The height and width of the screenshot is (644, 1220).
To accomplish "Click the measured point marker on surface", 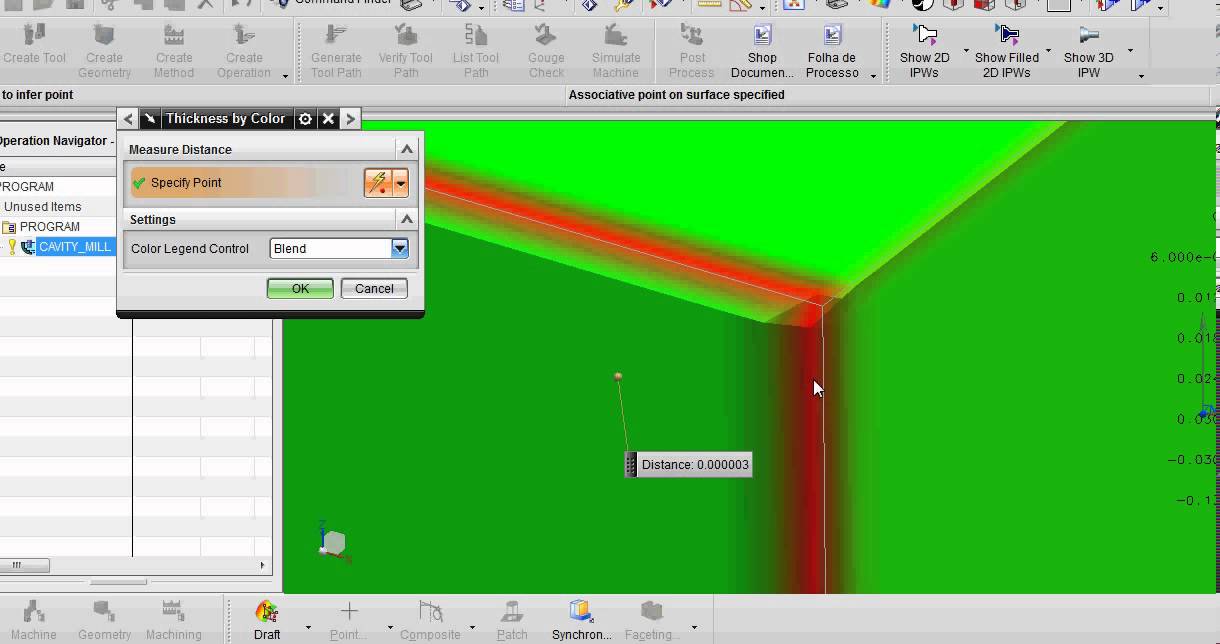I will click(x=618, y=377).
